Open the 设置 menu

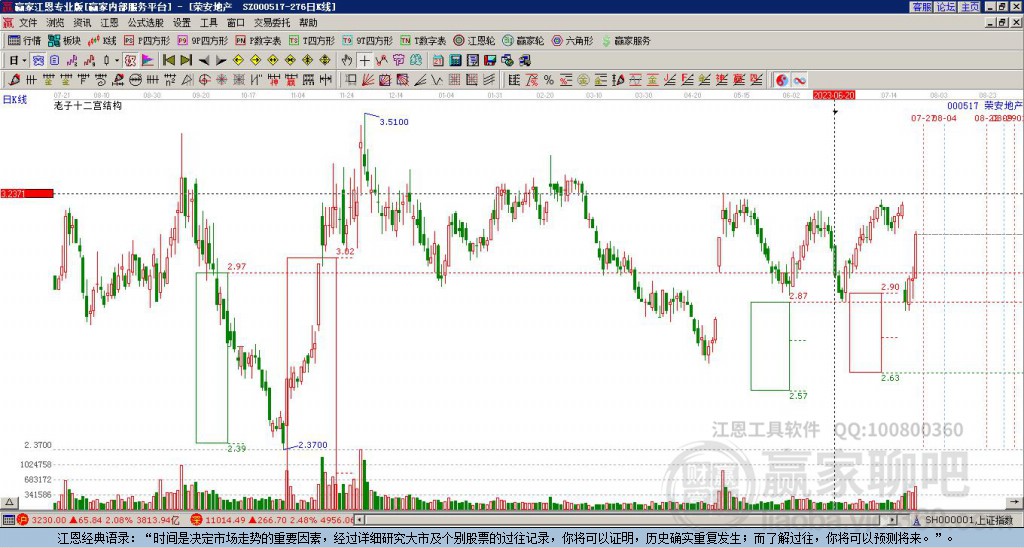(182, 23)
